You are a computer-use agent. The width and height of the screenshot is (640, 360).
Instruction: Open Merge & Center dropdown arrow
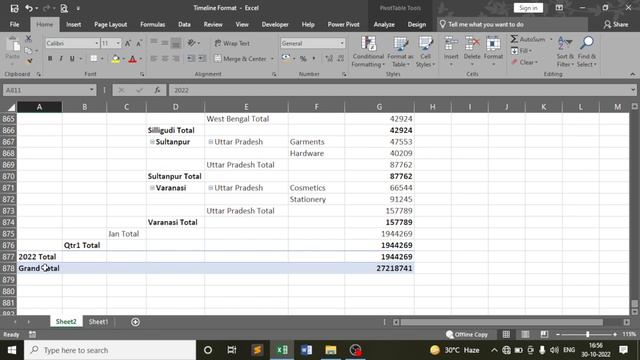pos(272,59)
